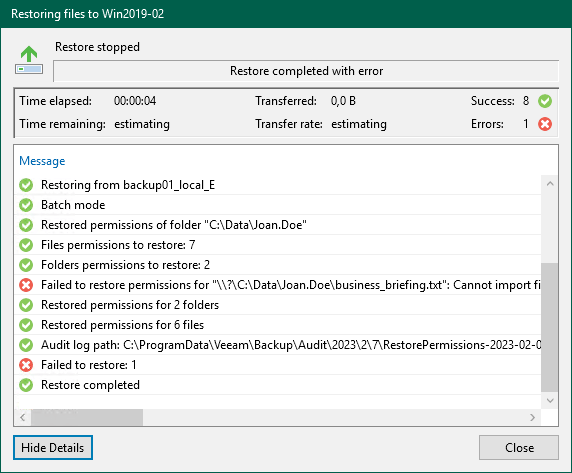Image resolution: width=572 pixels, height=473 pixels.
Task: Click the red icon beside business_briefing.txt failure
Action: [26, 285]
